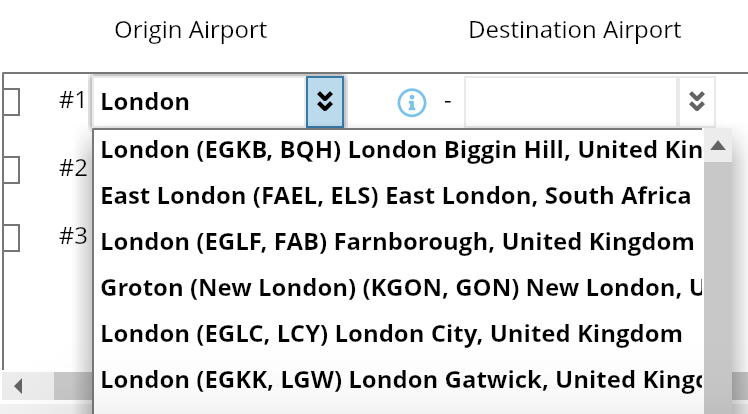Focus the empty Destination Airport input field
This screenshot has height=414, width=748.
570,102
